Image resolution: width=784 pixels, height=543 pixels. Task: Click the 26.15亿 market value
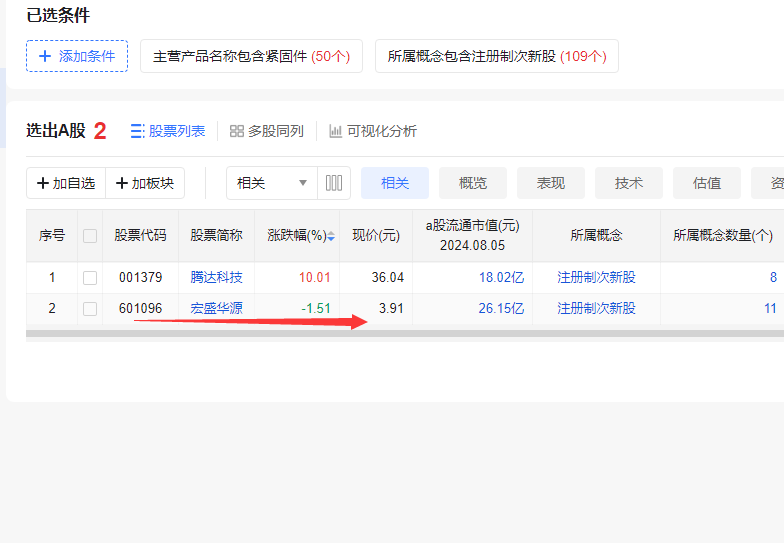click(x=501, y=308)
